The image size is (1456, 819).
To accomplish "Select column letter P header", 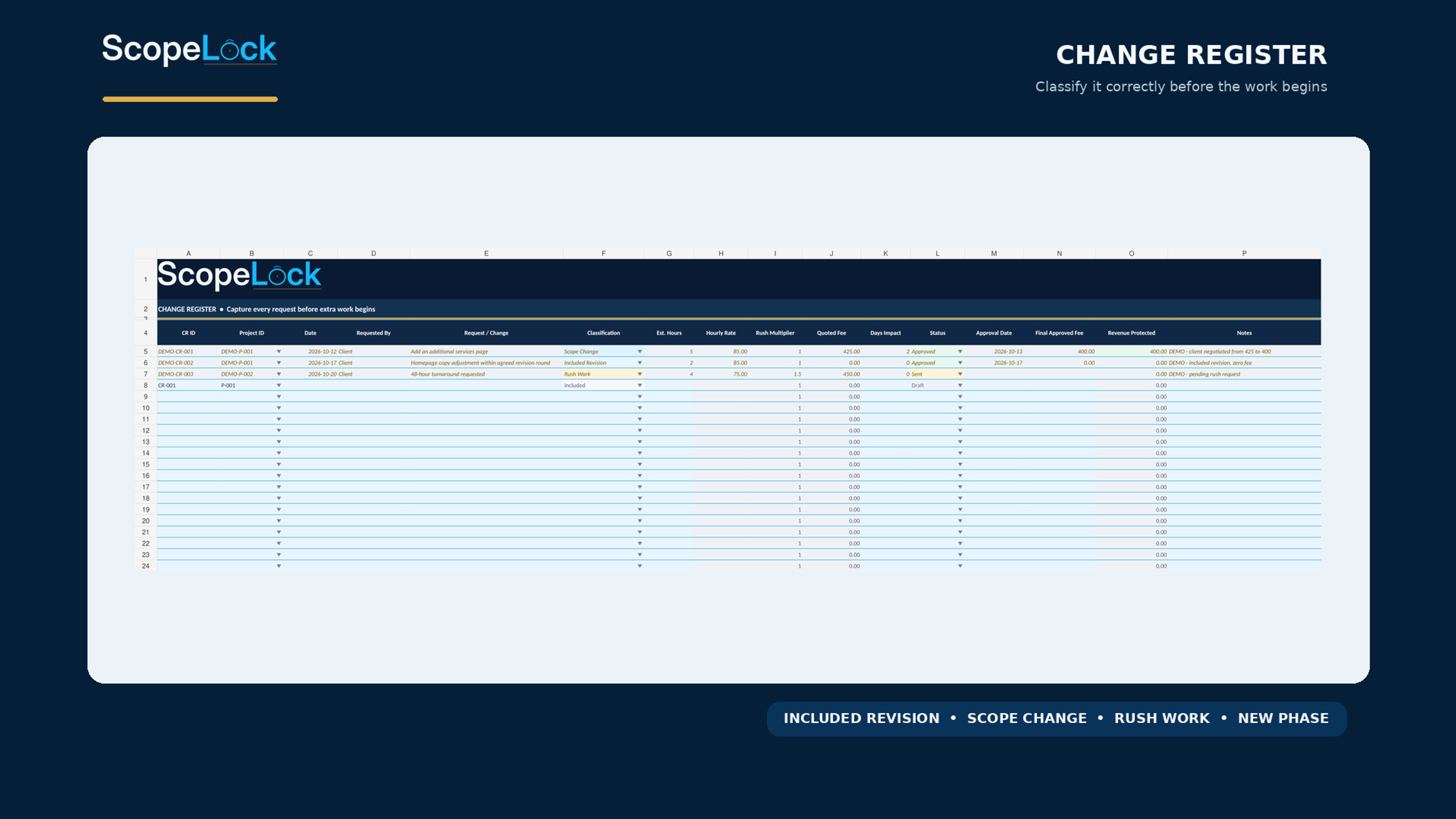I will 1244,254.
